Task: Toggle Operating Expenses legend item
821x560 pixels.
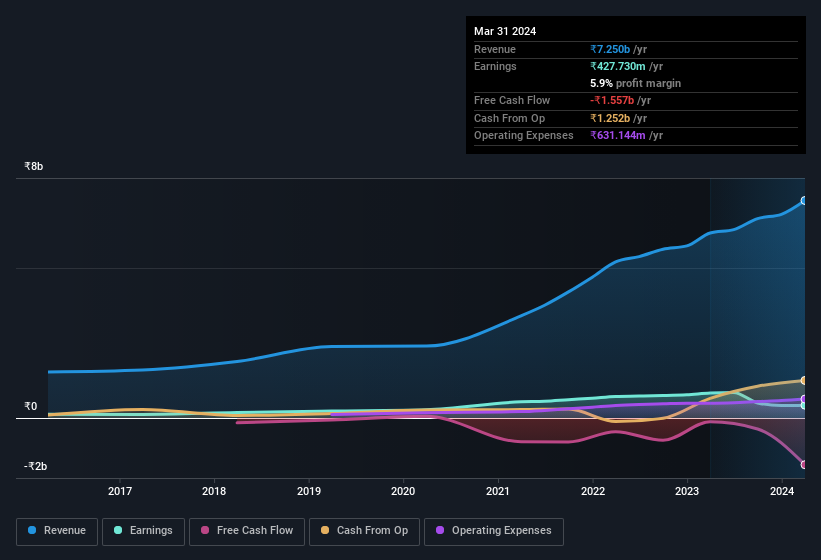Action: [x=493, y=531]
